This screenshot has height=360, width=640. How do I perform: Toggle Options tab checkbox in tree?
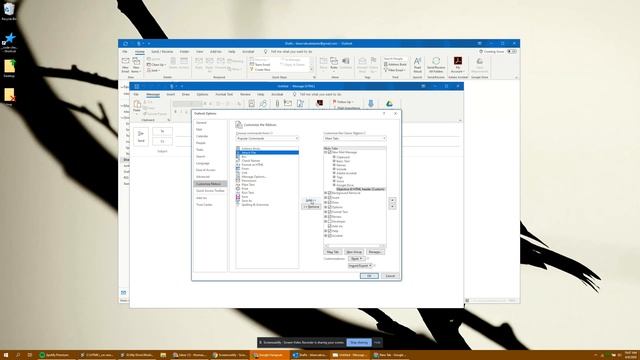[x=330, y=207]
